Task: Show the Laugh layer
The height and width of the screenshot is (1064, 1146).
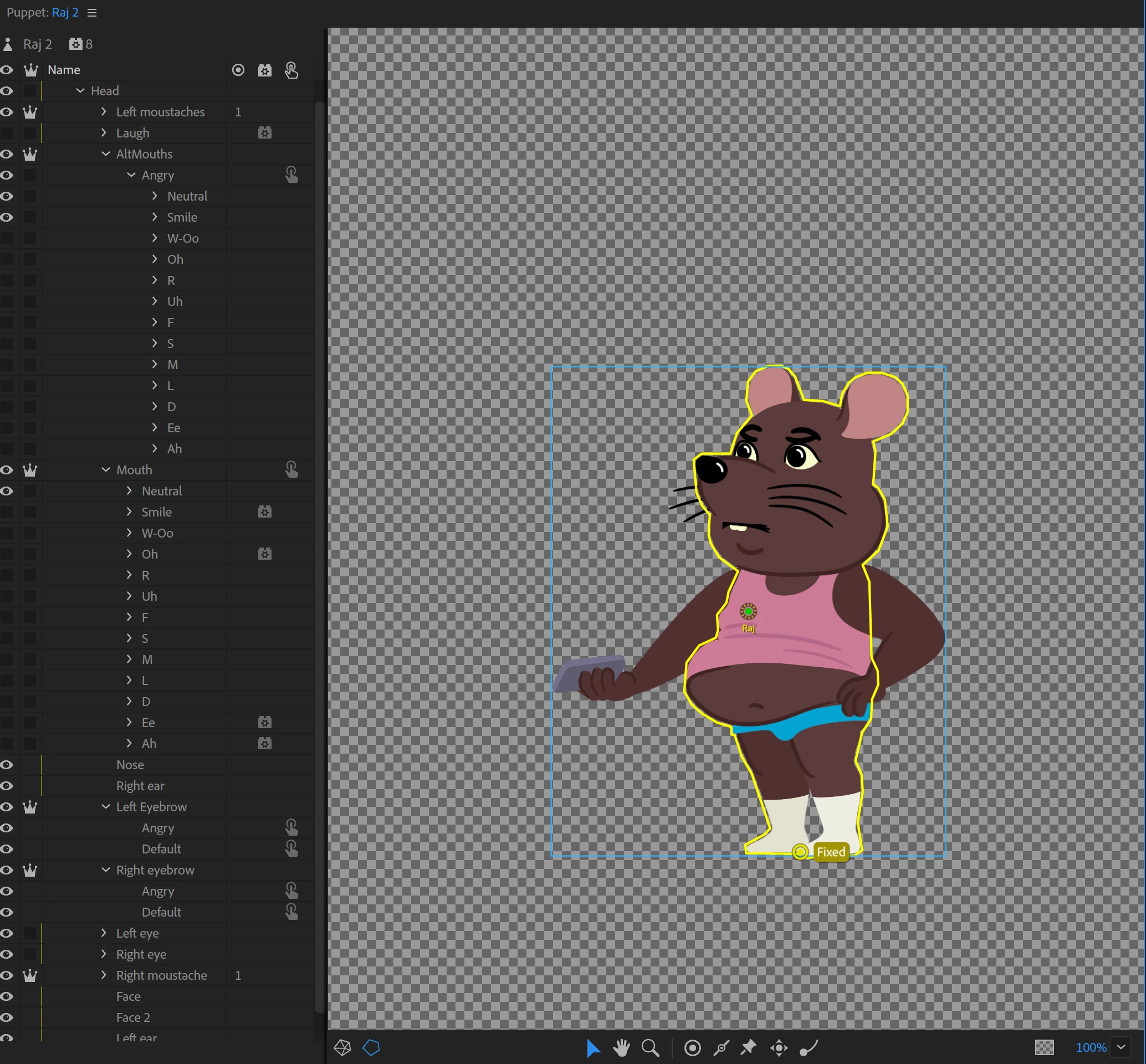Action: [x=7, y=133]
